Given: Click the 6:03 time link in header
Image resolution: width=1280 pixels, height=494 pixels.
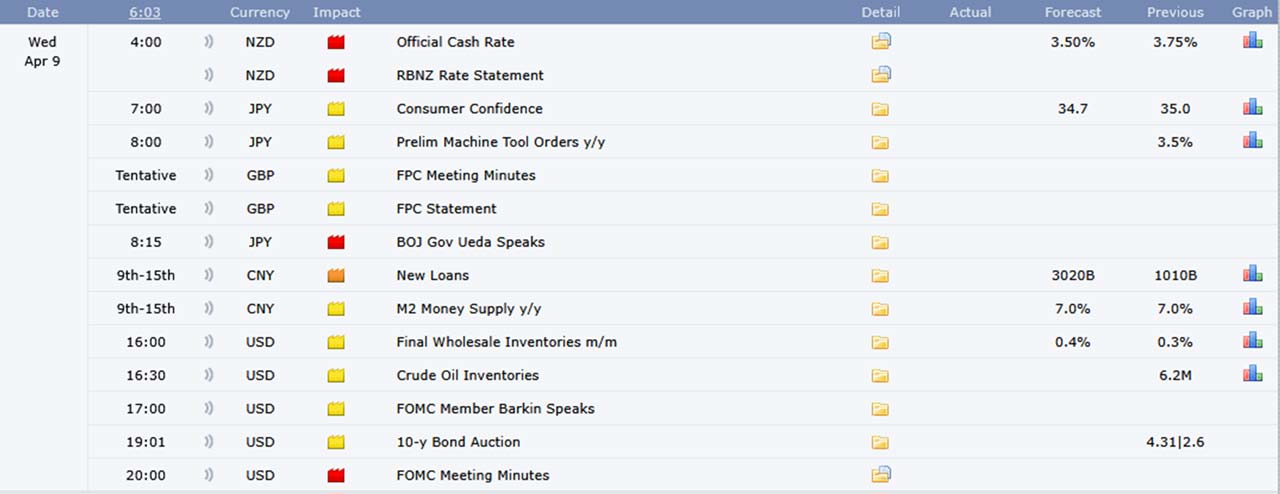Looking at the screenshot, I should [x=146, y=12].
